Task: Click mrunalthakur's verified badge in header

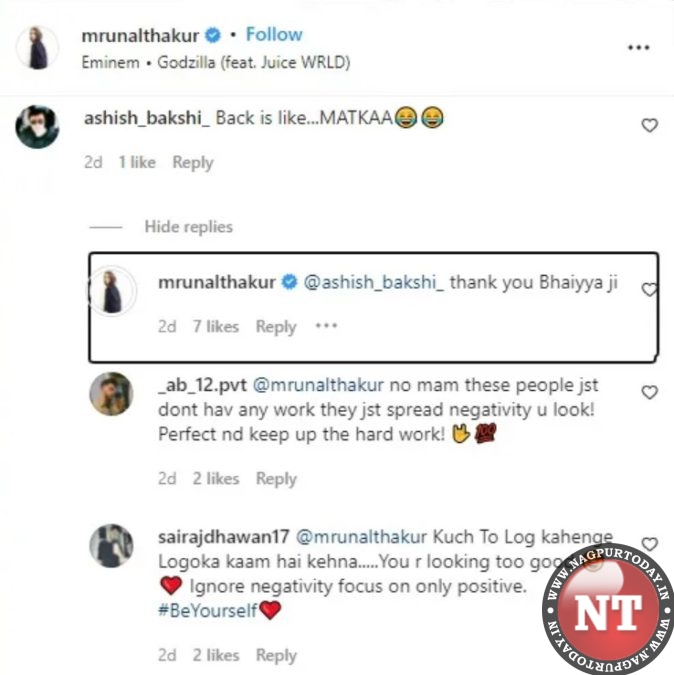Action: [213, 35]
